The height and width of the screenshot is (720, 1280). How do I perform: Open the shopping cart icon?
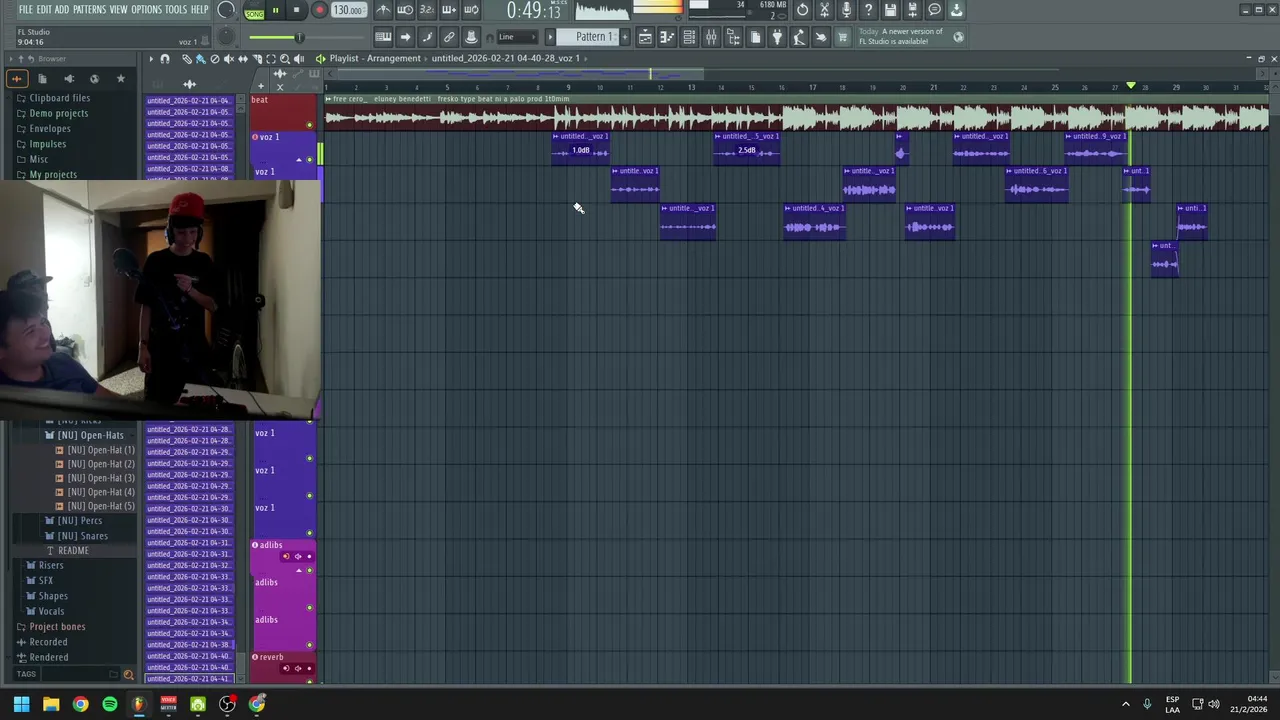tap(842, 37)
